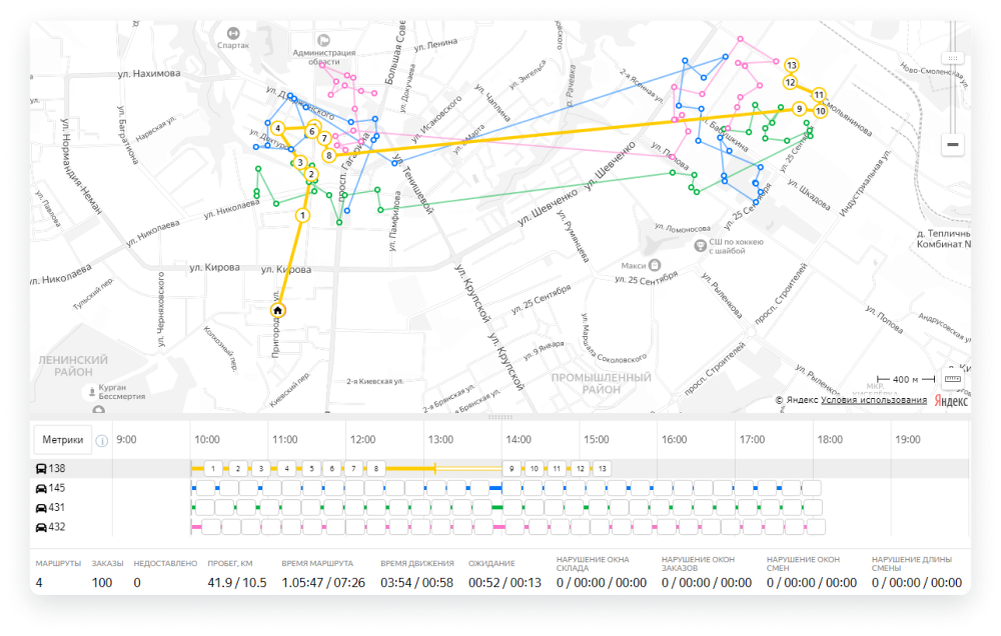
Task: Click timeline stop 6 of route 138
Action: 332,469
